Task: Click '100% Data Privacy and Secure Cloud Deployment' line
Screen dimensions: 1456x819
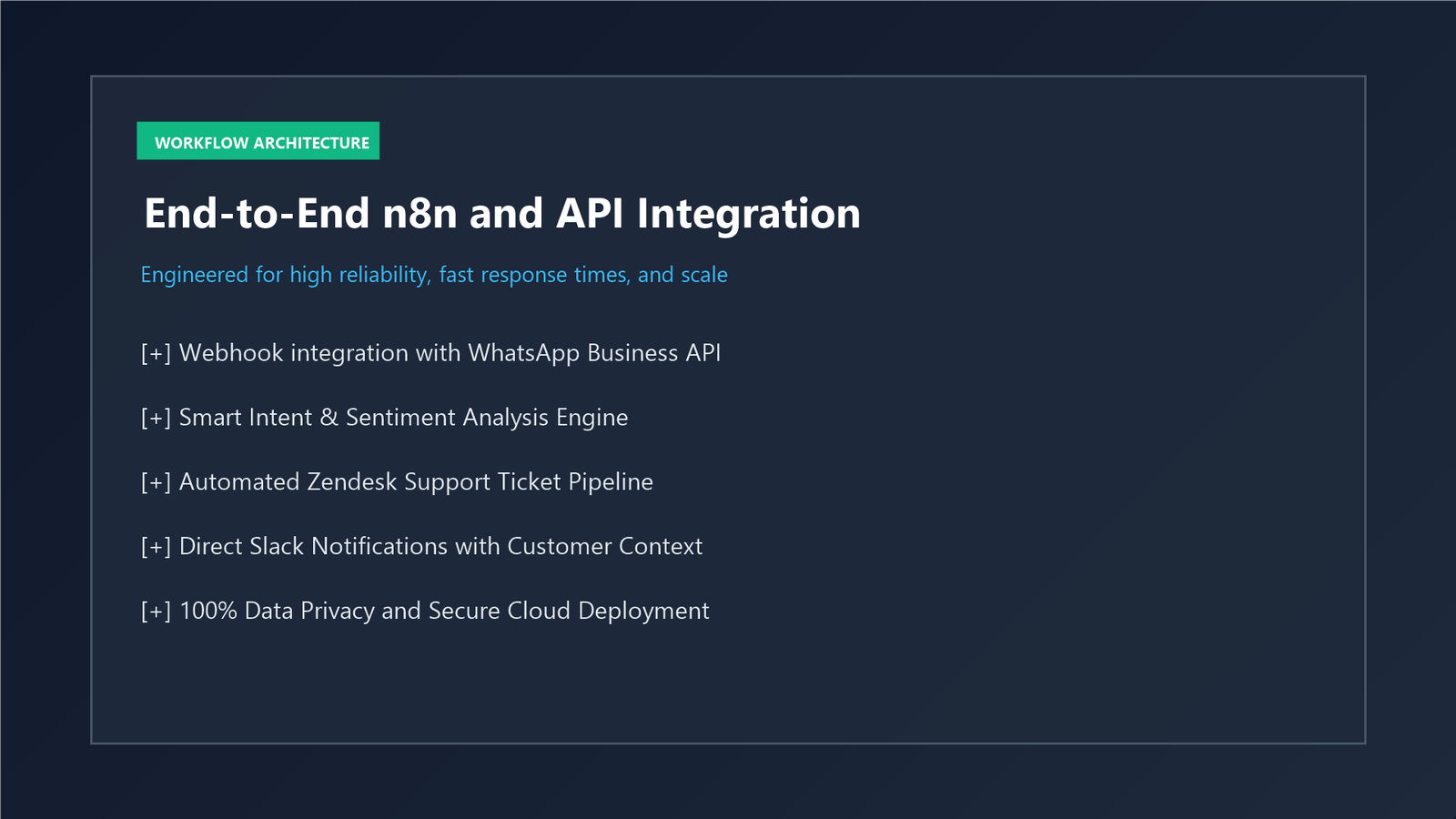Action: pos(425,611)
